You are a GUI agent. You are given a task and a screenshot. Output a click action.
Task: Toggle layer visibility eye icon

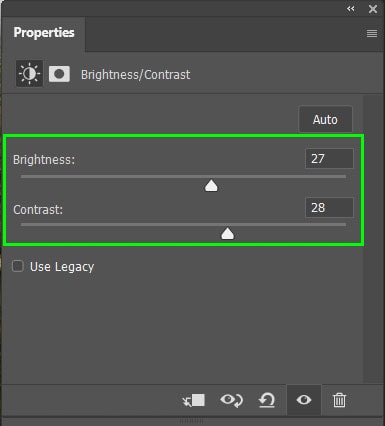pos(304,400)
